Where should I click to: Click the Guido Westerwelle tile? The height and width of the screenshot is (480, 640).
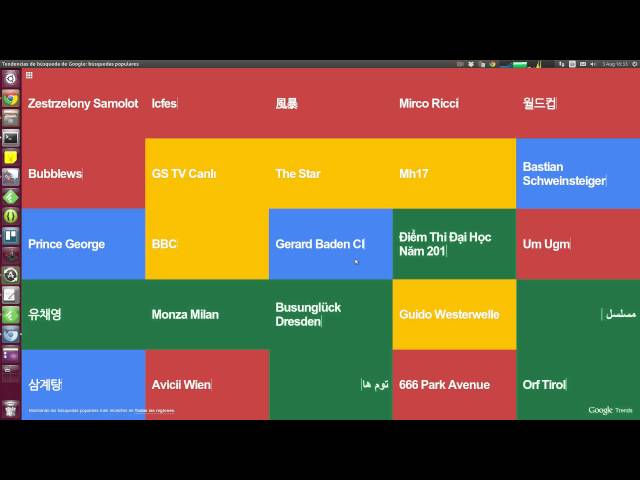tap(454, 314)
